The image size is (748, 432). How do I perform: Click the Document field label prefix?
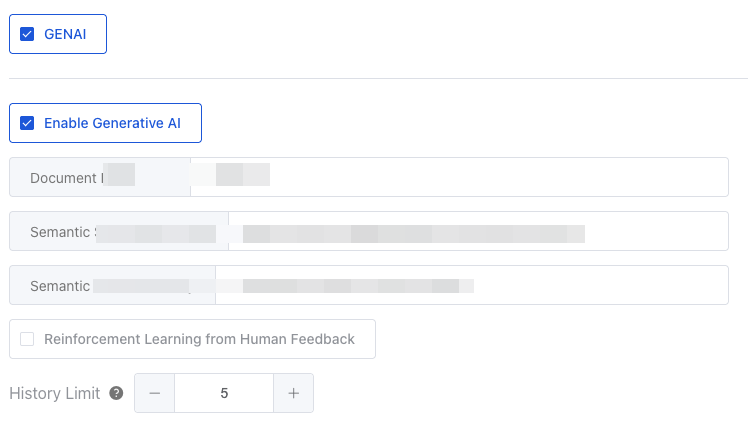click(x=66, y=178)
